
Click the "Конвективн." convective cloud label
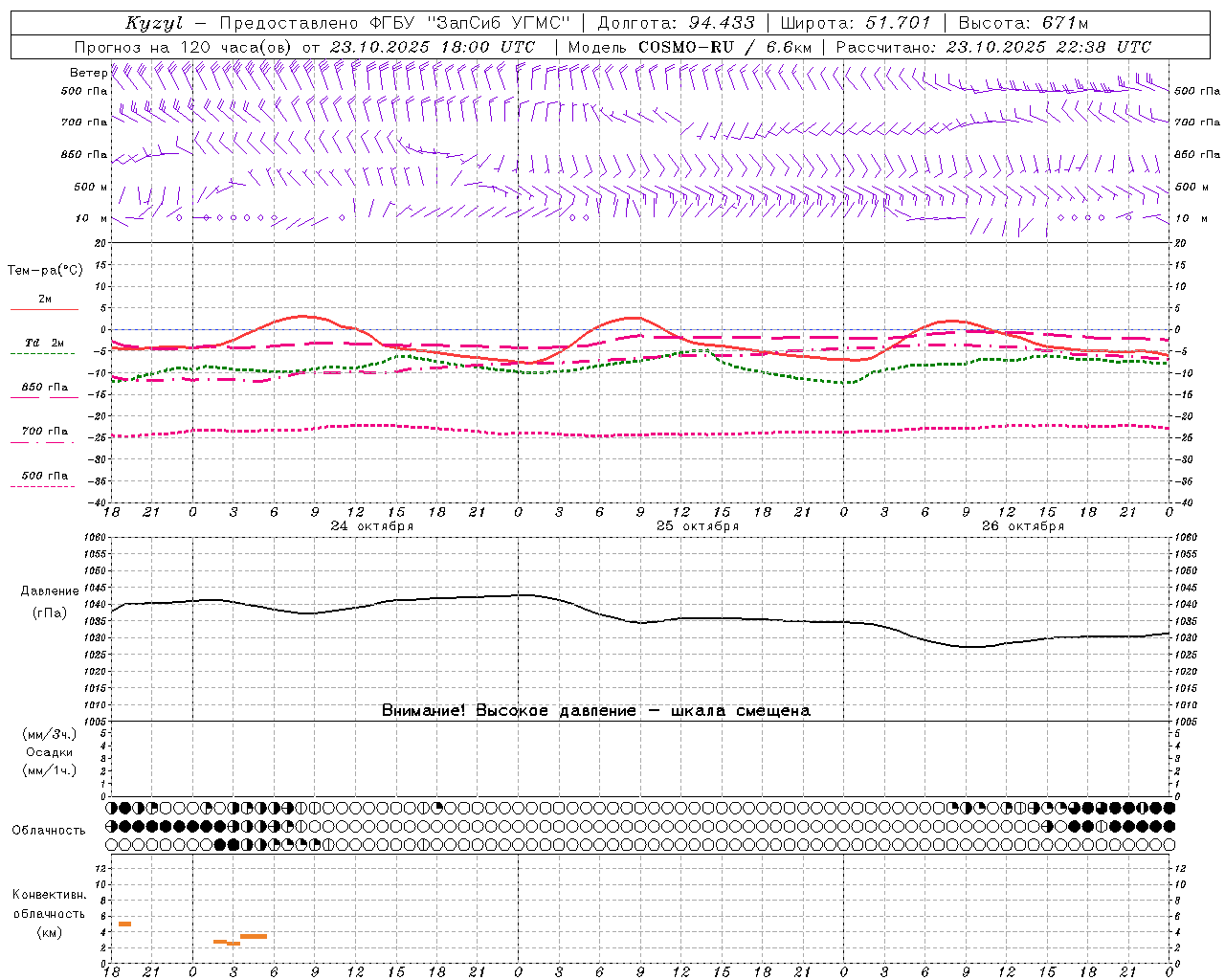[49, 895]
